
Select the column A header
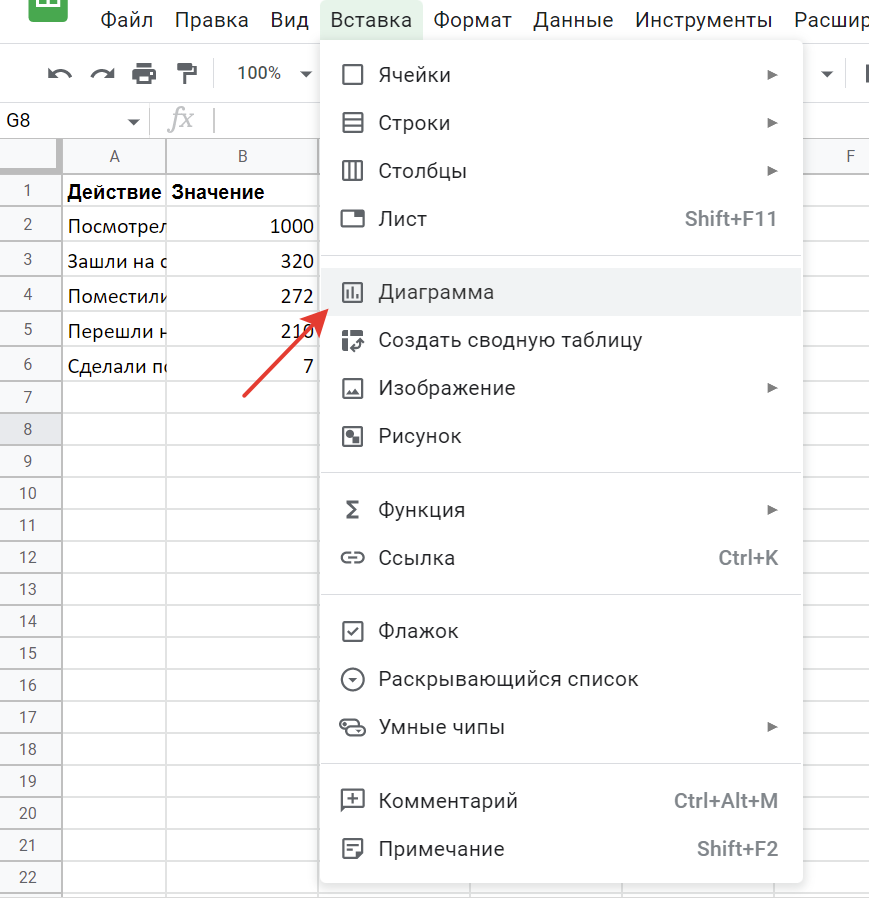click(114, 156)
